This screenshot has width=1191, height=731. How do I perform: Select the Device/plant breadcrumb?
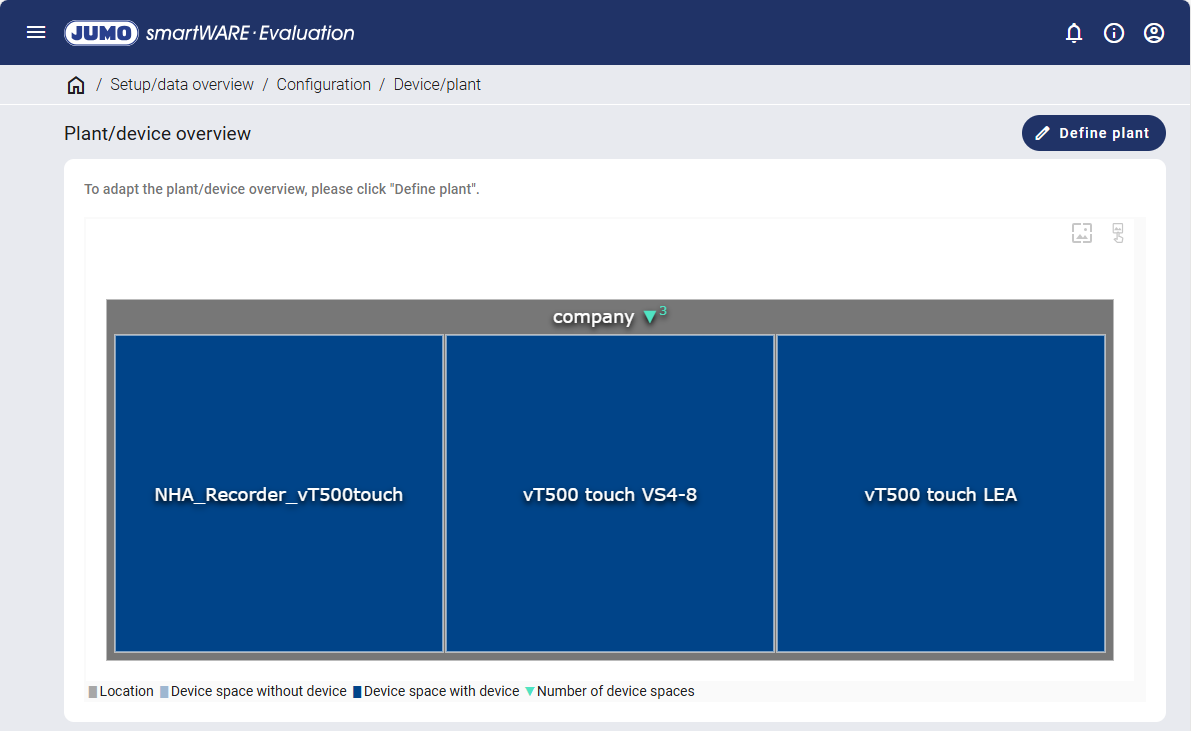(x=437, y=85)
